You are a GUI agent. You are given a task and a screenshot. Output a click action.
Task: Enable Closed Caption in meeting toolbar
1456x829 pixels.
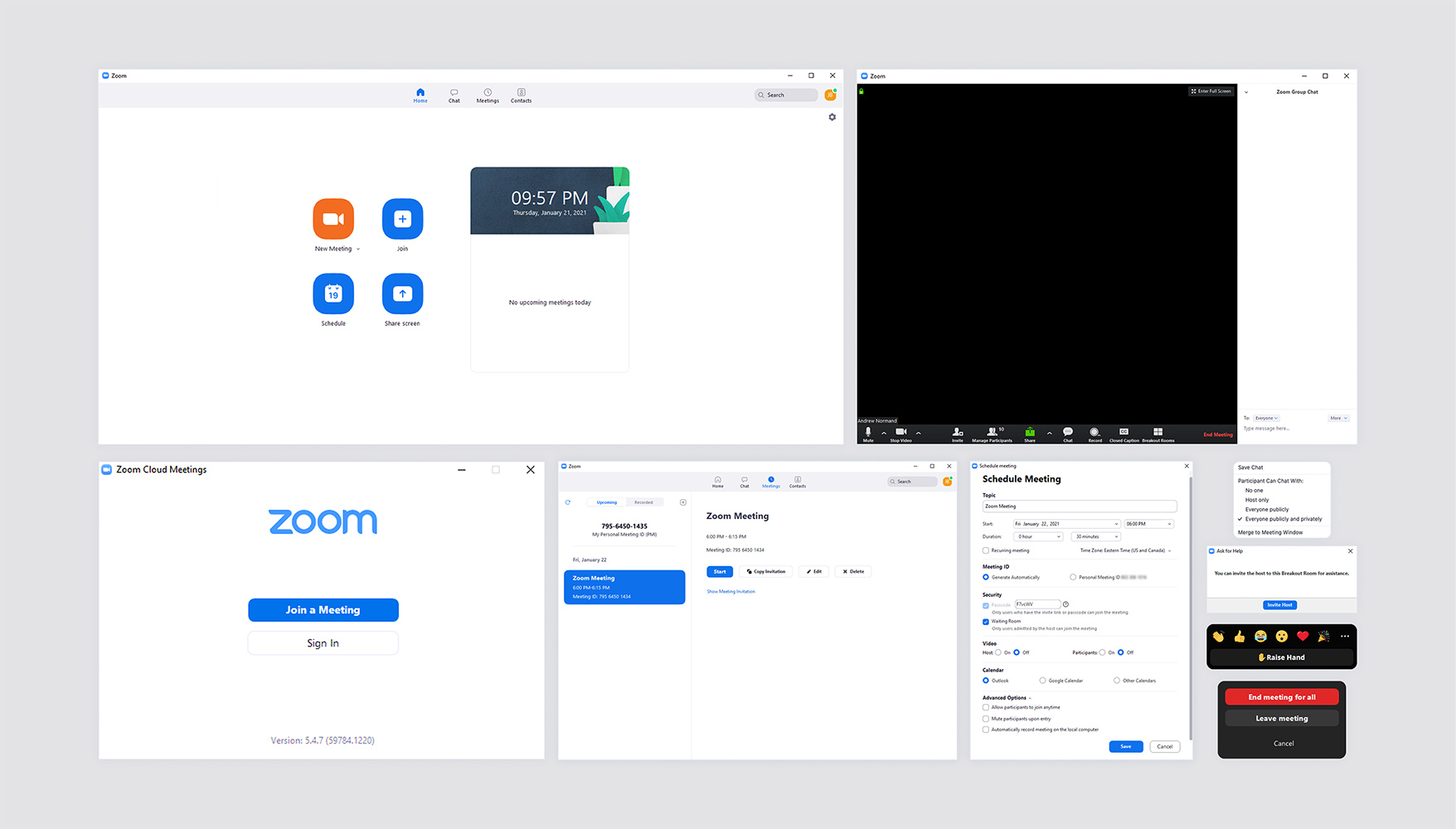[1124, 434]
